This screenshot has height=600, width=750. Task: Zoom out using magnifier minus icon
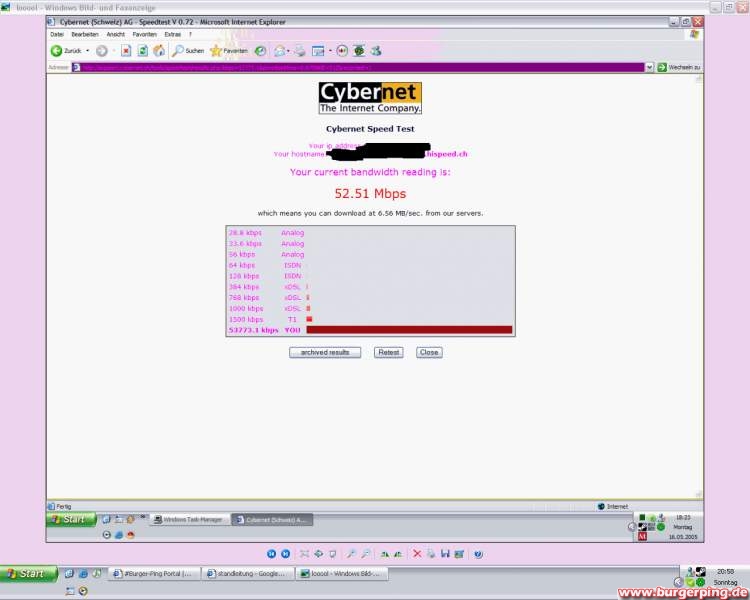(365, 553)
